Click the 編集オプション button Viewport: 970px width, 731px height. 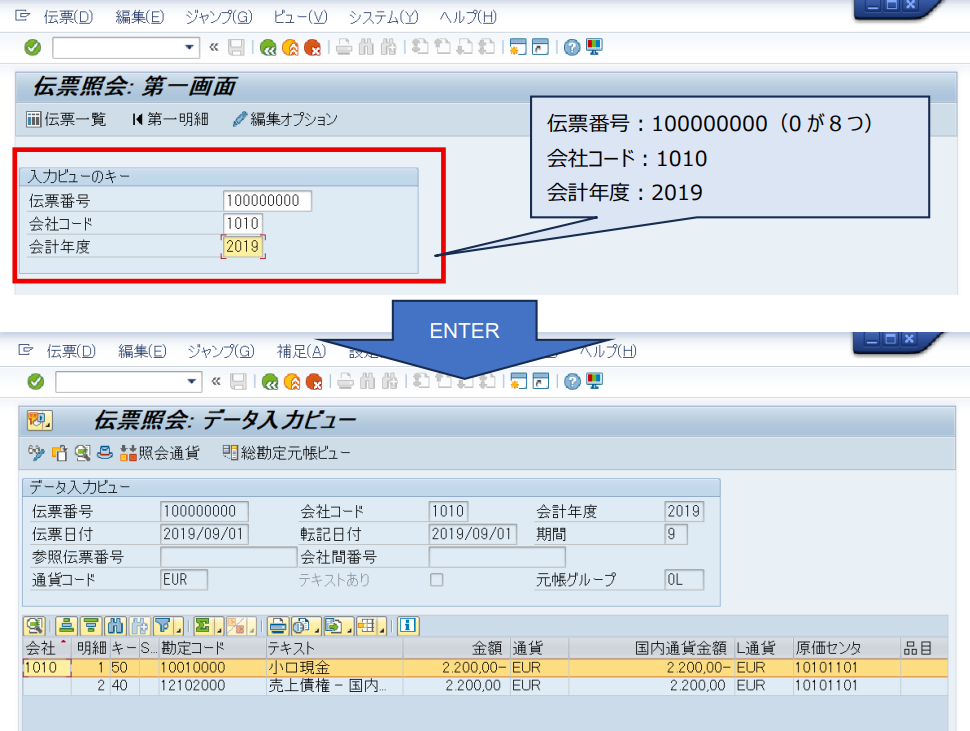click(285, 119)
